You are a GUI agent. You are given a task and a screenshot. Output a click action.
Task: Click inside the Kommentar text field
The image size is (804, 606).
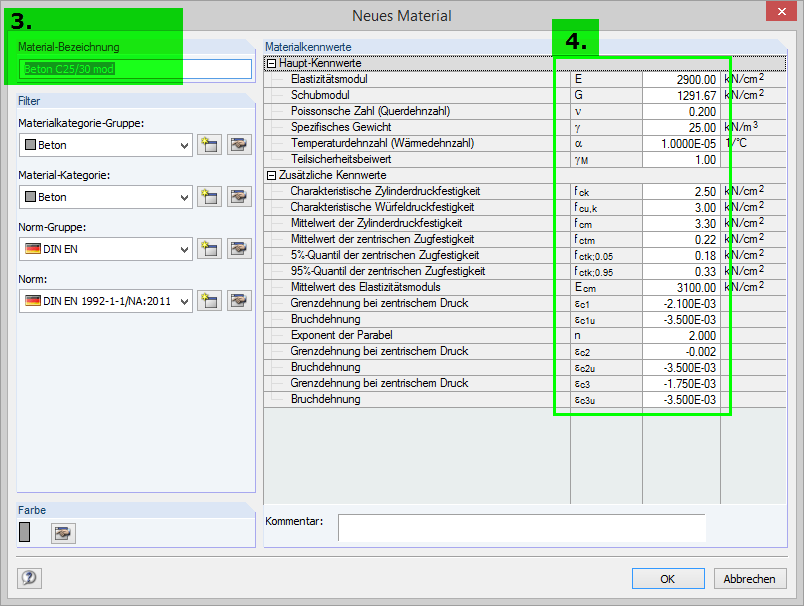[522, 527]
